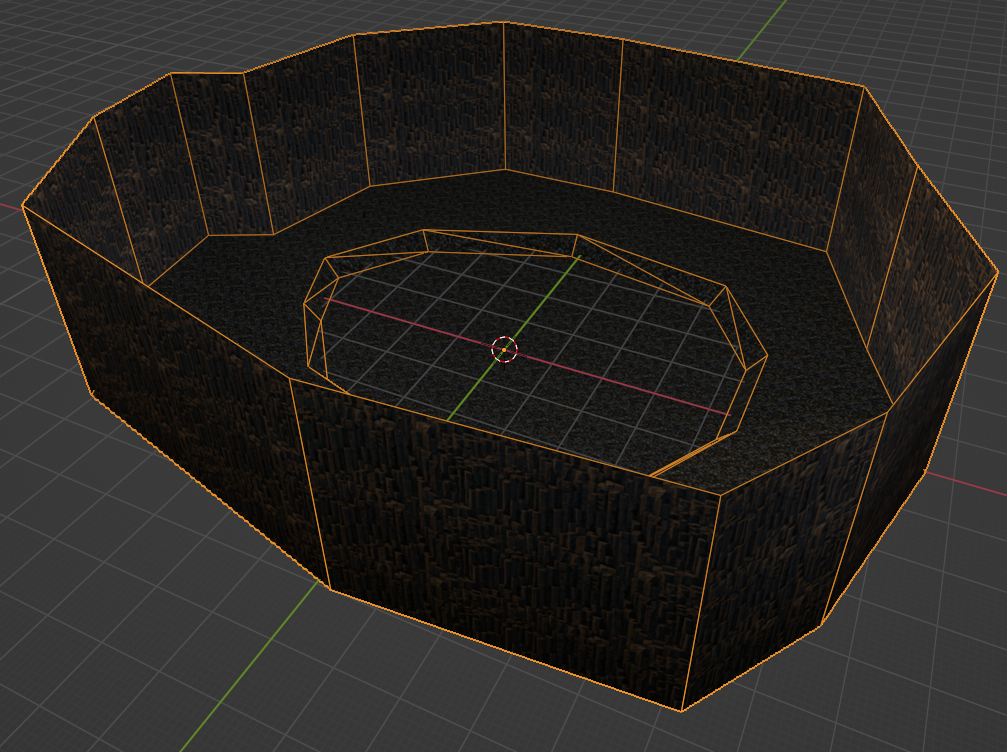Image resolution: width=1007 pixels, height=752 pixels.
Task: Click the leftmost top rim corner vertex
Action: [x=22, y=206]
